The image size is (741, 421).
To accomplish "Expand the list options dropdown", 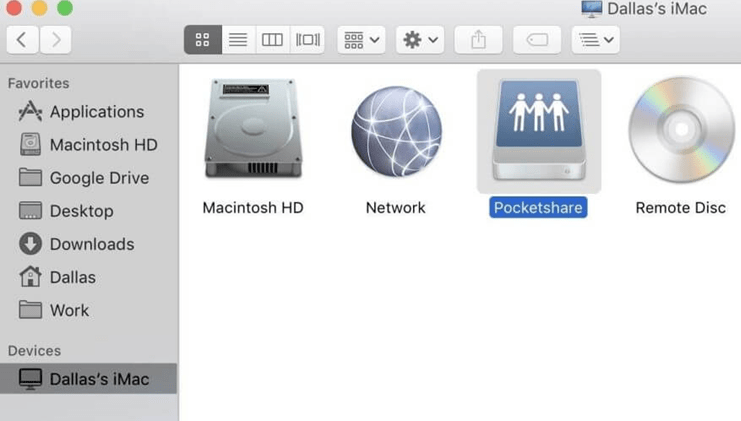I will click(x=595, y=40).
